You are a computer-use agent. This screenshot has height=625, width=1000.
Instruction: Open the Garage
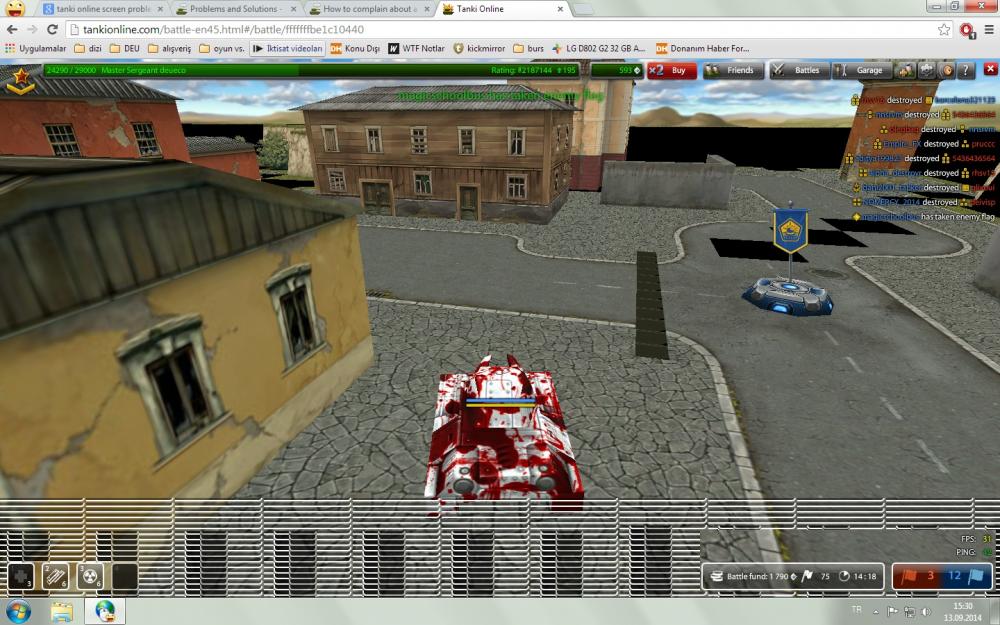click(x=862, y=70)
